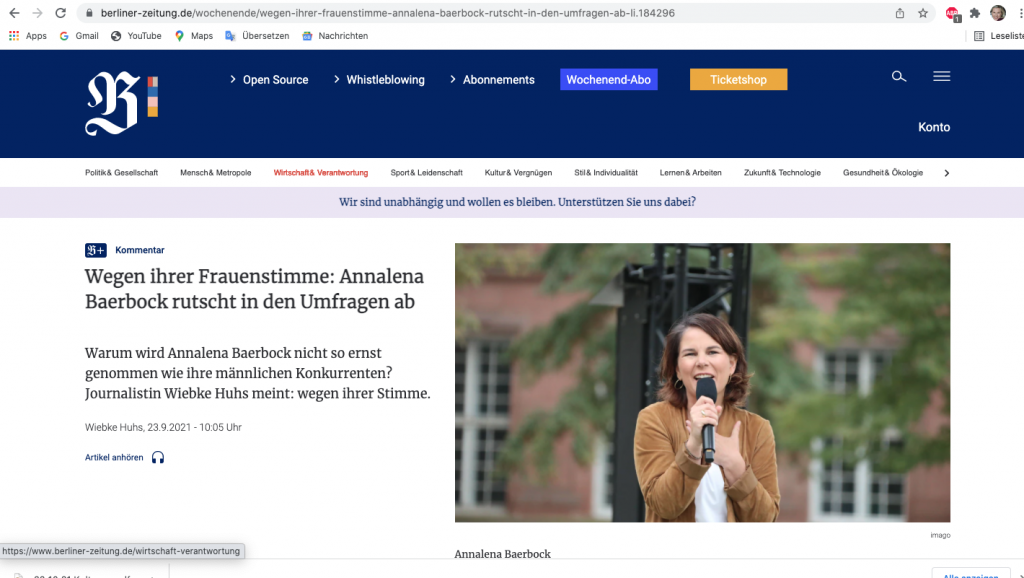Click the Annalena Baerbock article photo

pyautogui.click(x=702, y=382)
